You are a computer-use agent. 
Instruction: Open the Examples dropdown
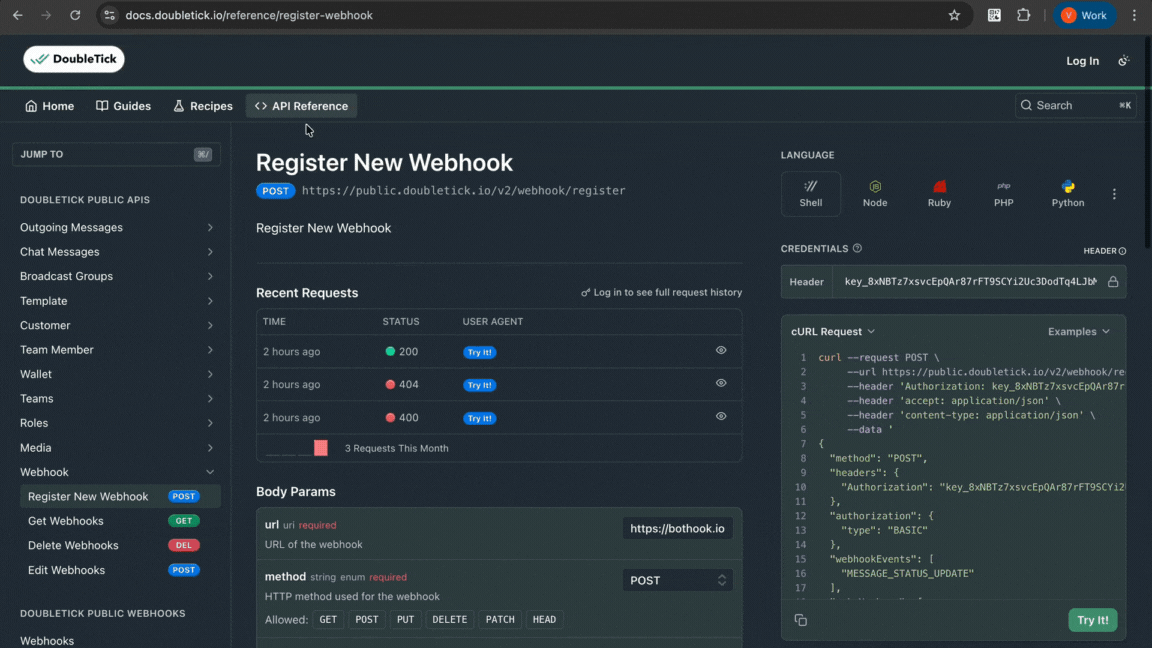[x=1079, y=332]
